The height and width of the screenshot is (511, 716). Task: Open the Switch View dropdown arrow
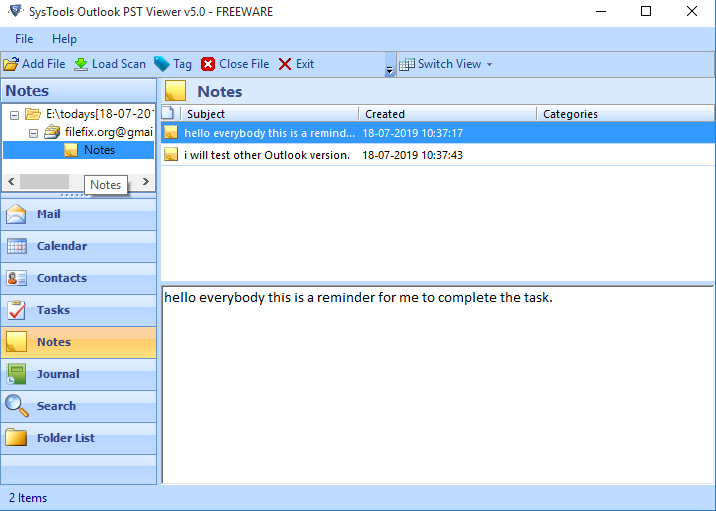(x=490, y=64)
